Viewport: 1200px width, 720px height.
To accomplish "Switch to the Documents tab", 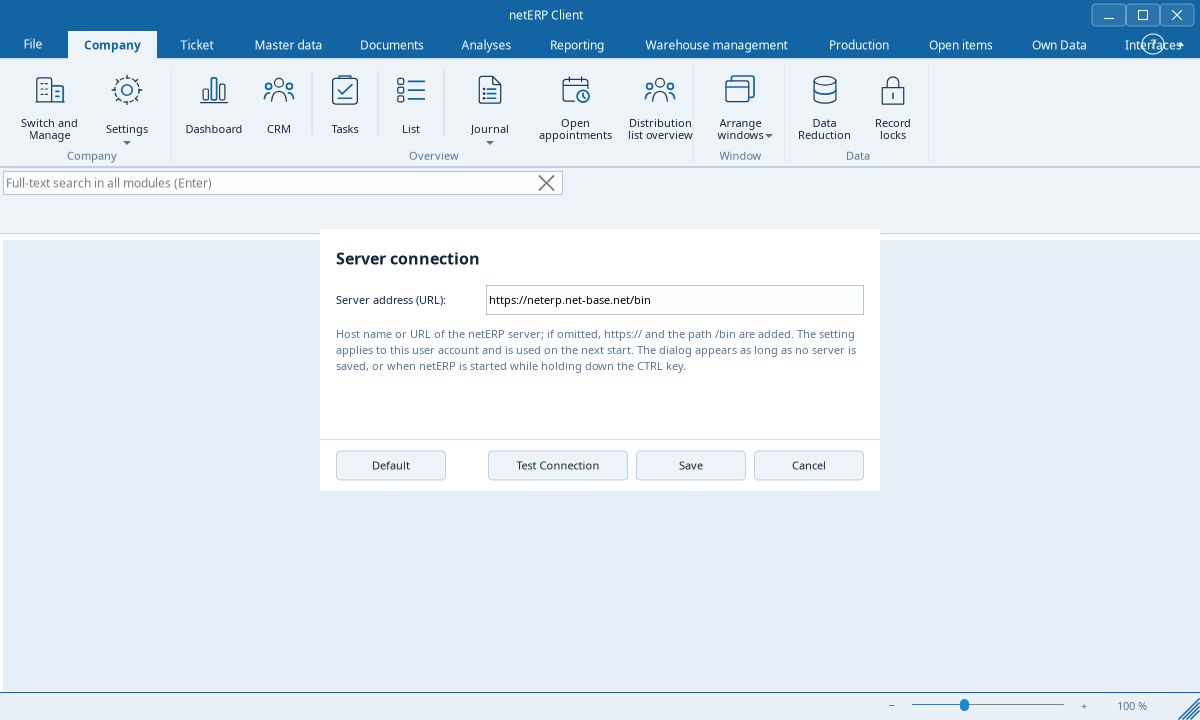I will (392, 45).
